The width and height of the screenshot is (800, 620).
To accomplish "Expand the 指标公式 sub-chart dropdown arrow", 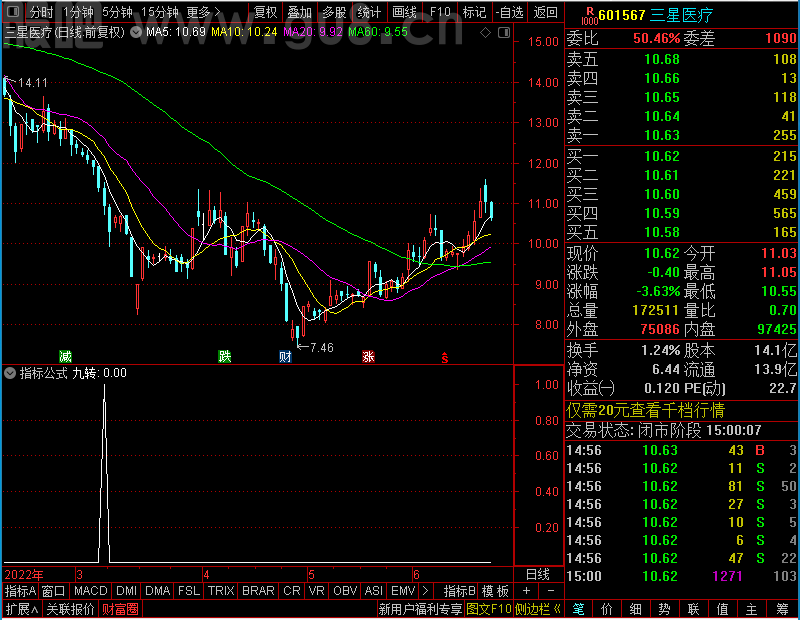I will coord(10,373).
